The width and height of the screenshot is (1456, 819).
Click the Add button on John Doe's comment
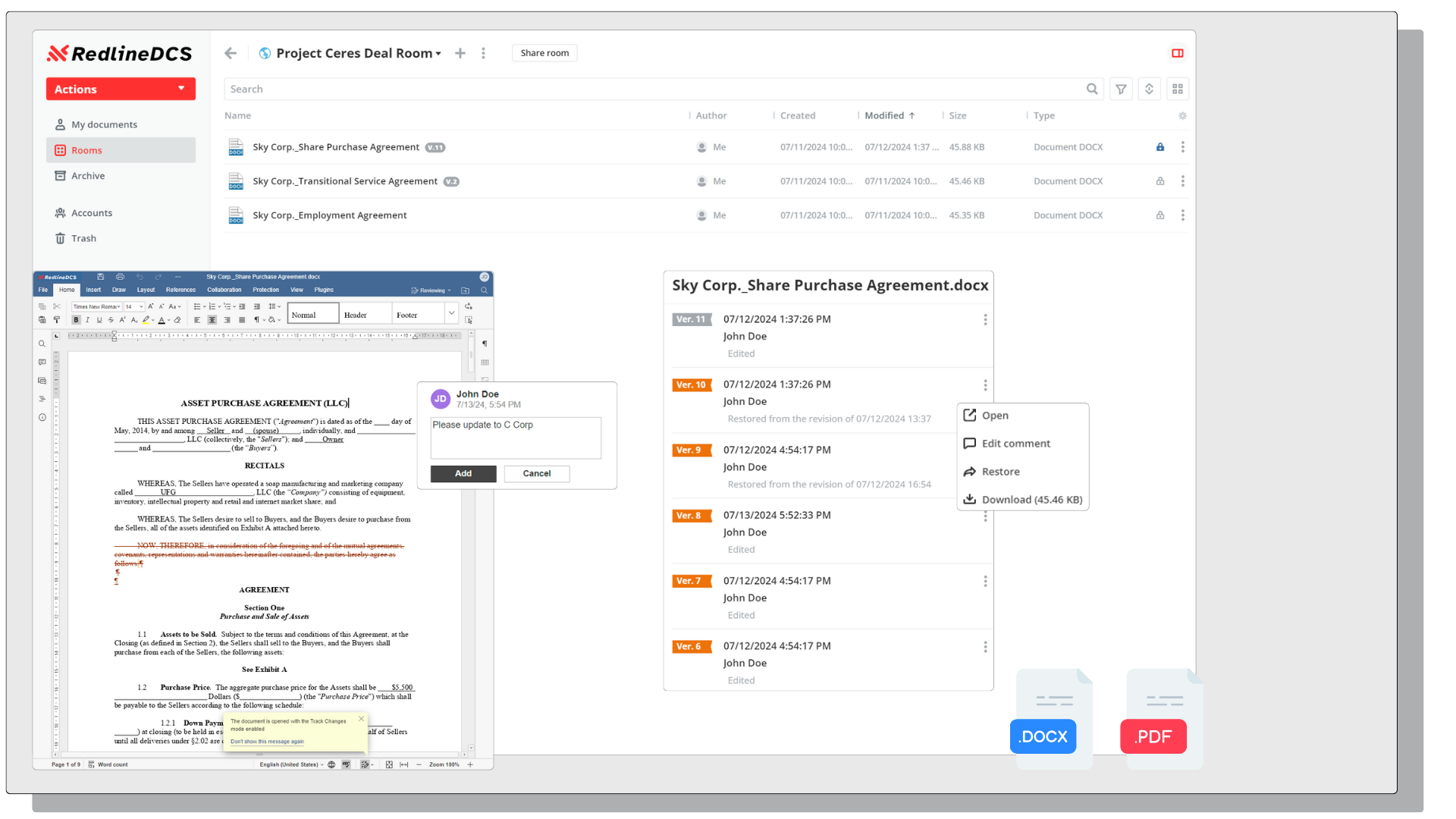click(463, 473)
